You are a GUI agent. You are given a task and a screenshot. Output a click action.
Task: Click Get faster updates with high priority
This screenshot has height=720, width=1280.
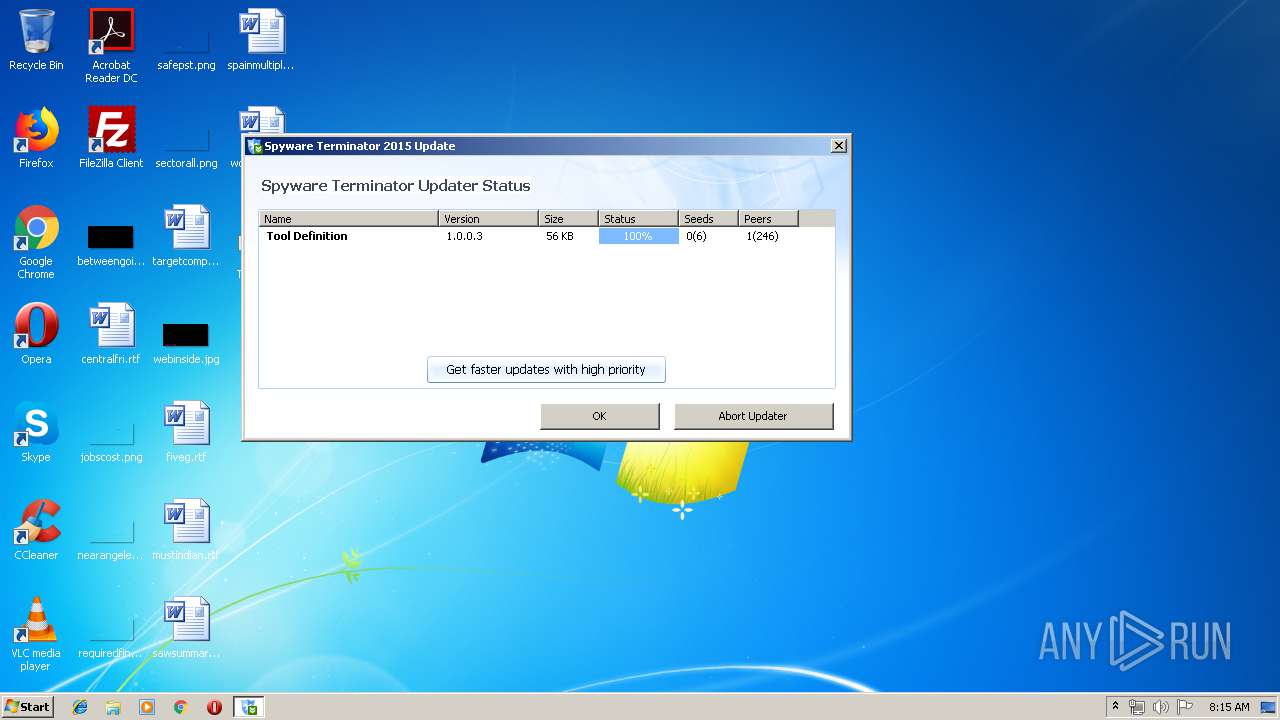(546, 370)
